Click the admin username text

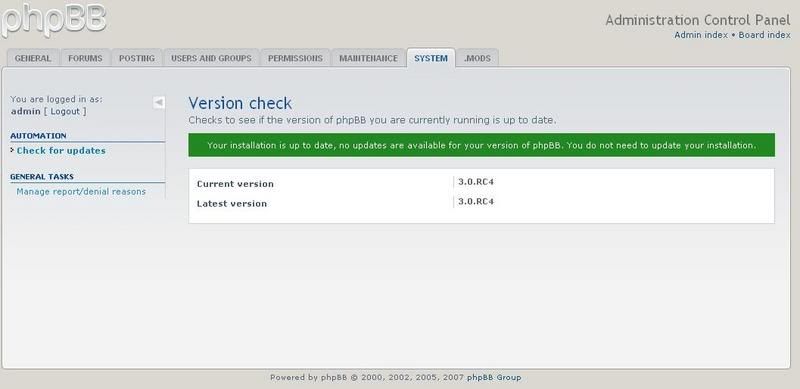(x=26, y=111)
